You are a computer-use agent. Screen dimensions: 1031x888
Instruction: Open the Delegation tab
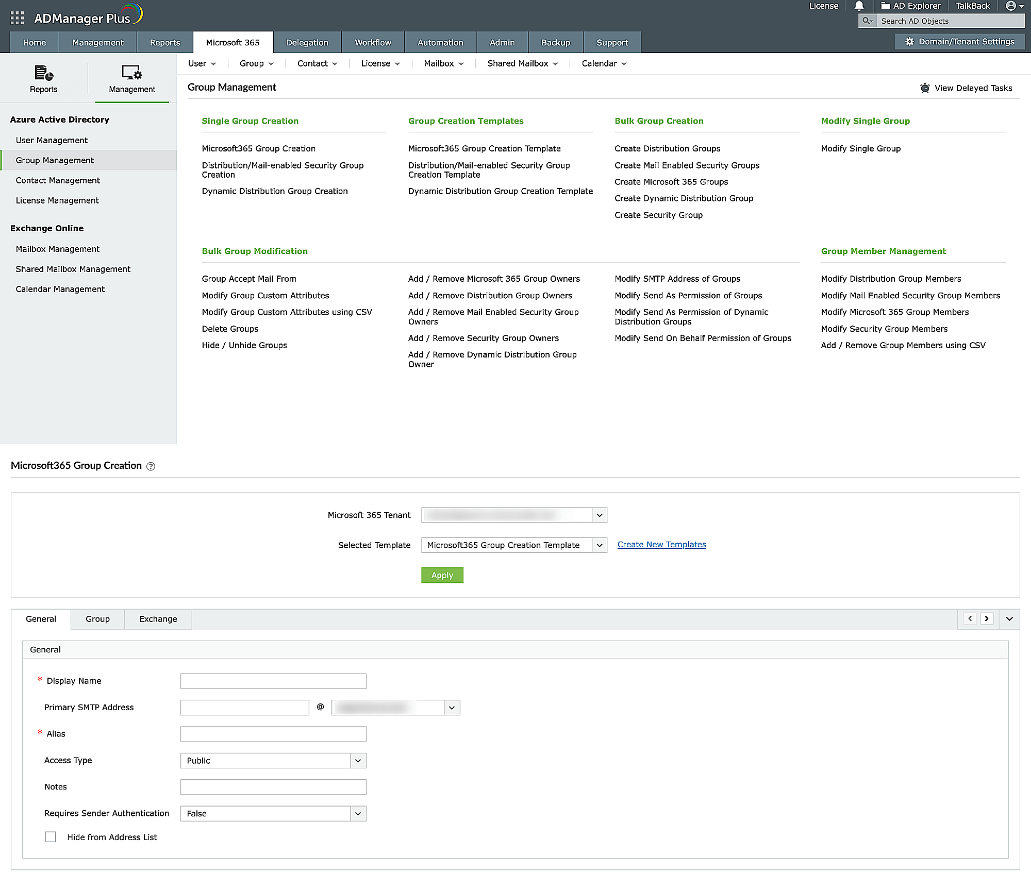[x=307, y=42]
